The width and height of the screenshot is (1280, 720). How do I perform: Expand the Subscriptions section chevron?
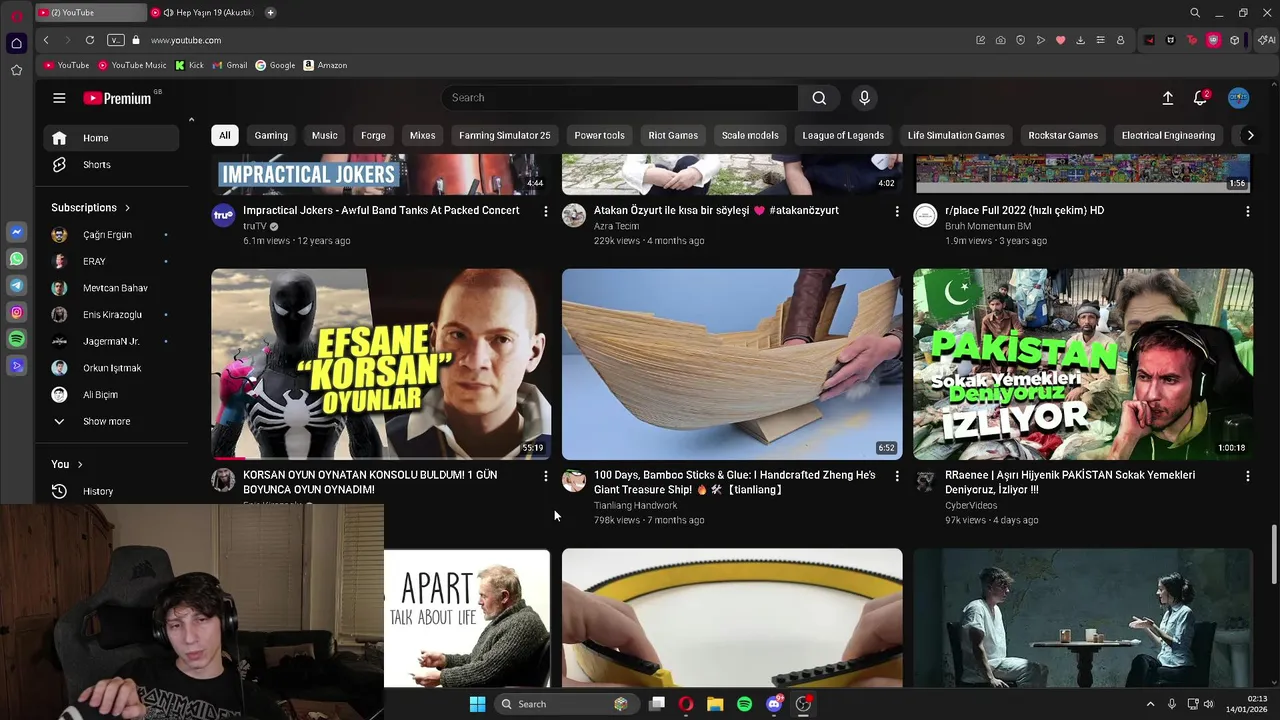pos(127,208)
